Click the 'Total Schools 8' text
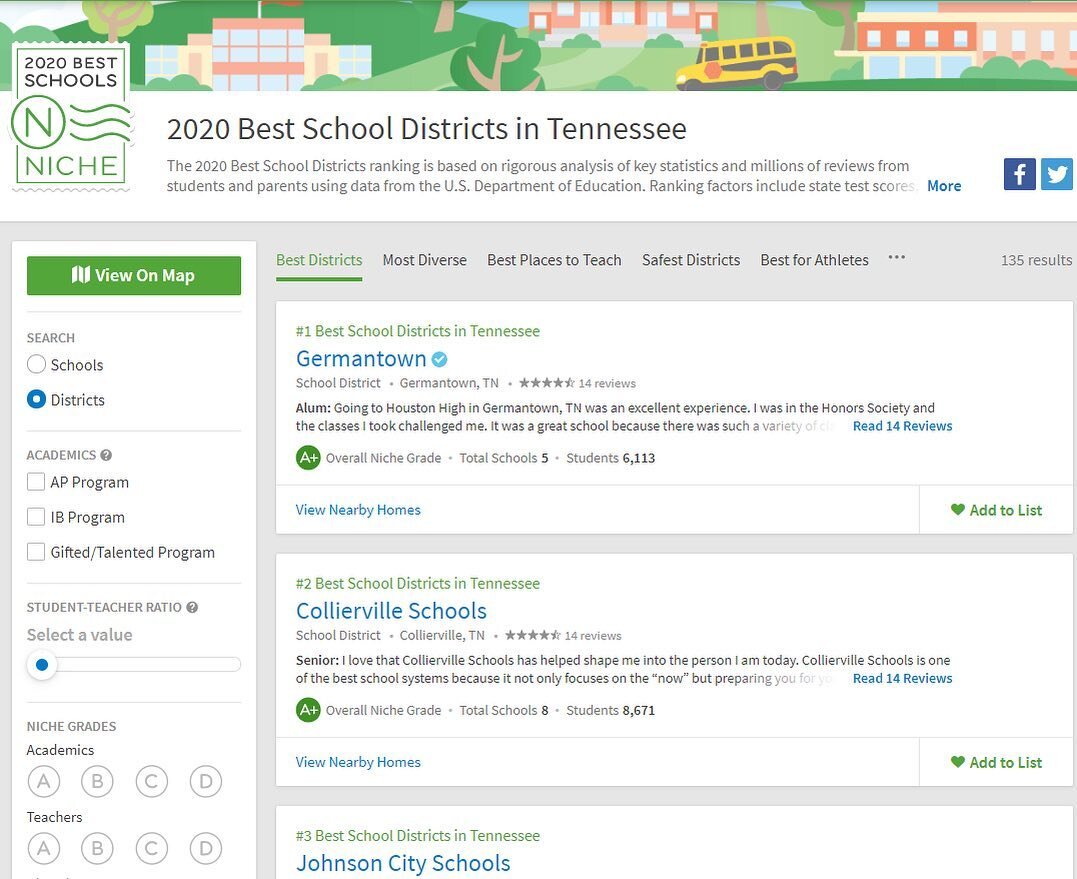 504,710
